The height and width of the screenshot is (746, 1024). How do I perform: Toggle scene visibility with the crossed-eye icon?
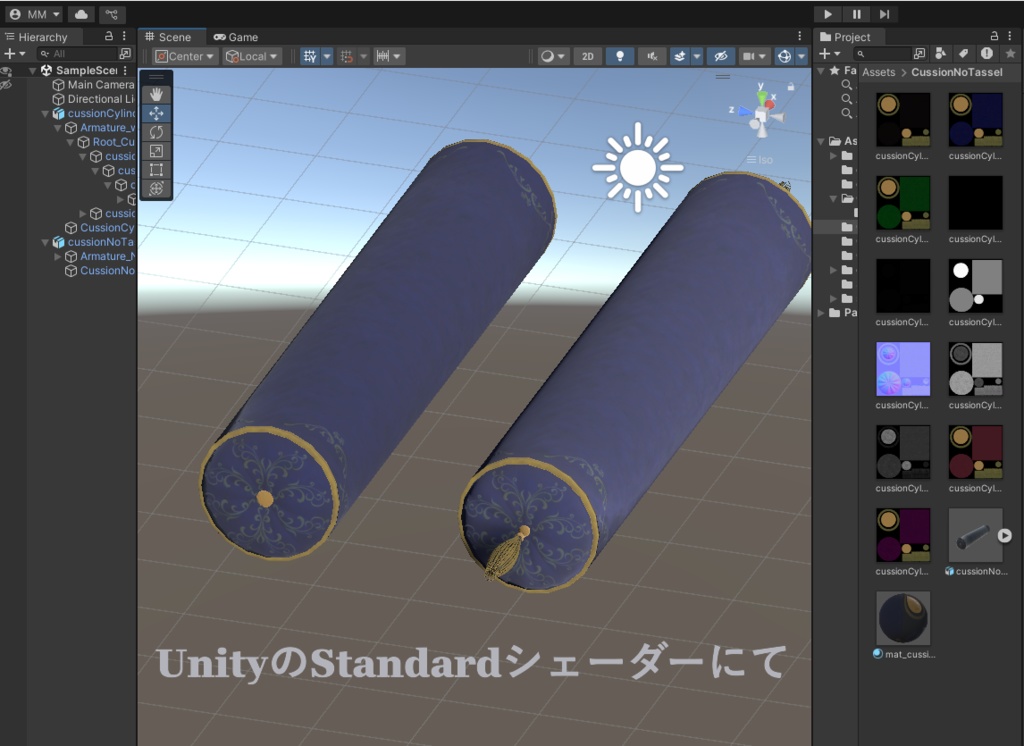721,56
